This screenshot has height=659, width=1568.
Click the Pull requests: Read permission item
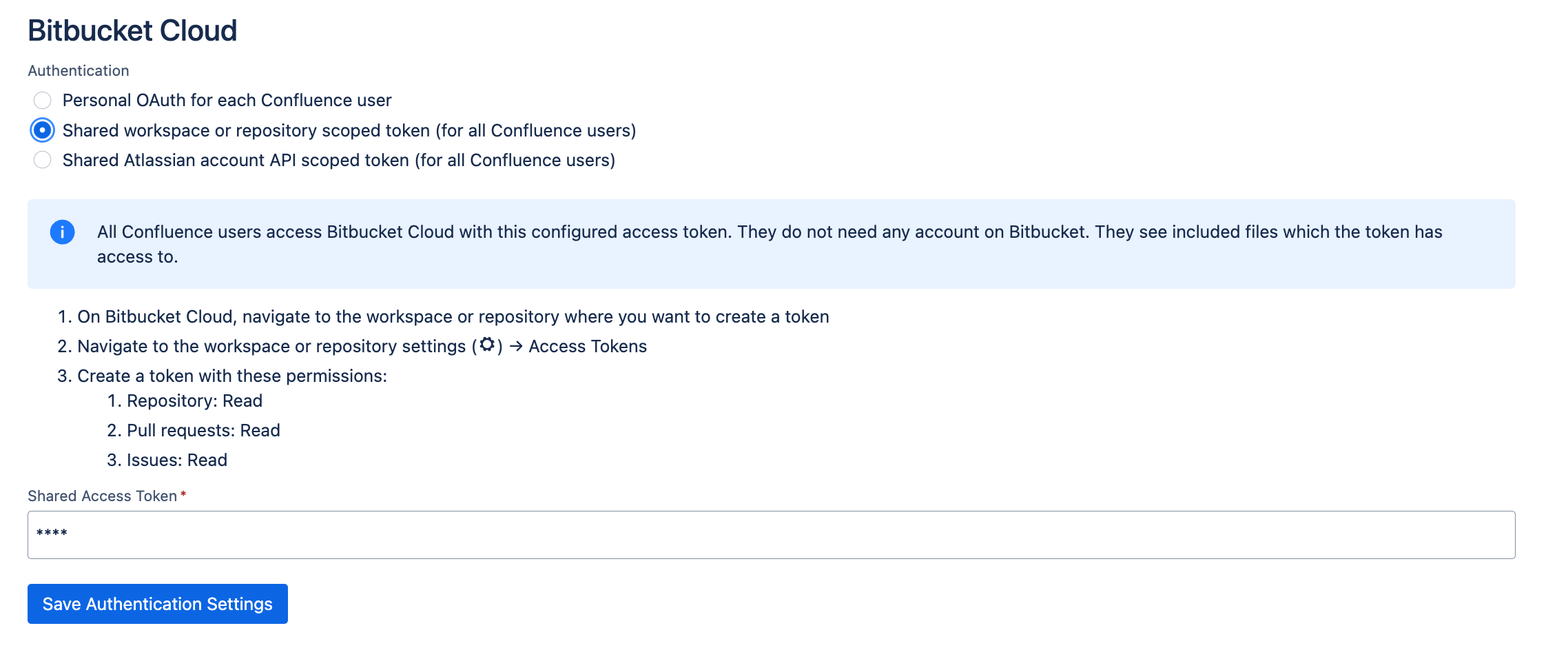click(x=194, y=430)
